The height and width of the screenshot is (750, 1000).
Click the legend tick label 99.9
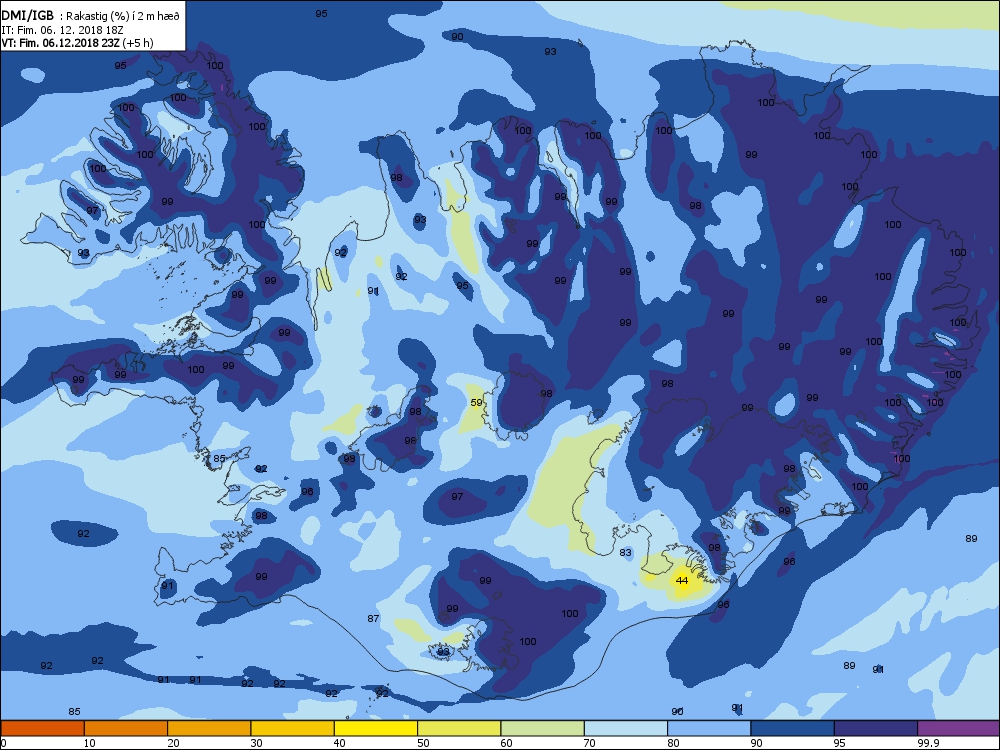tap(928, 743)
